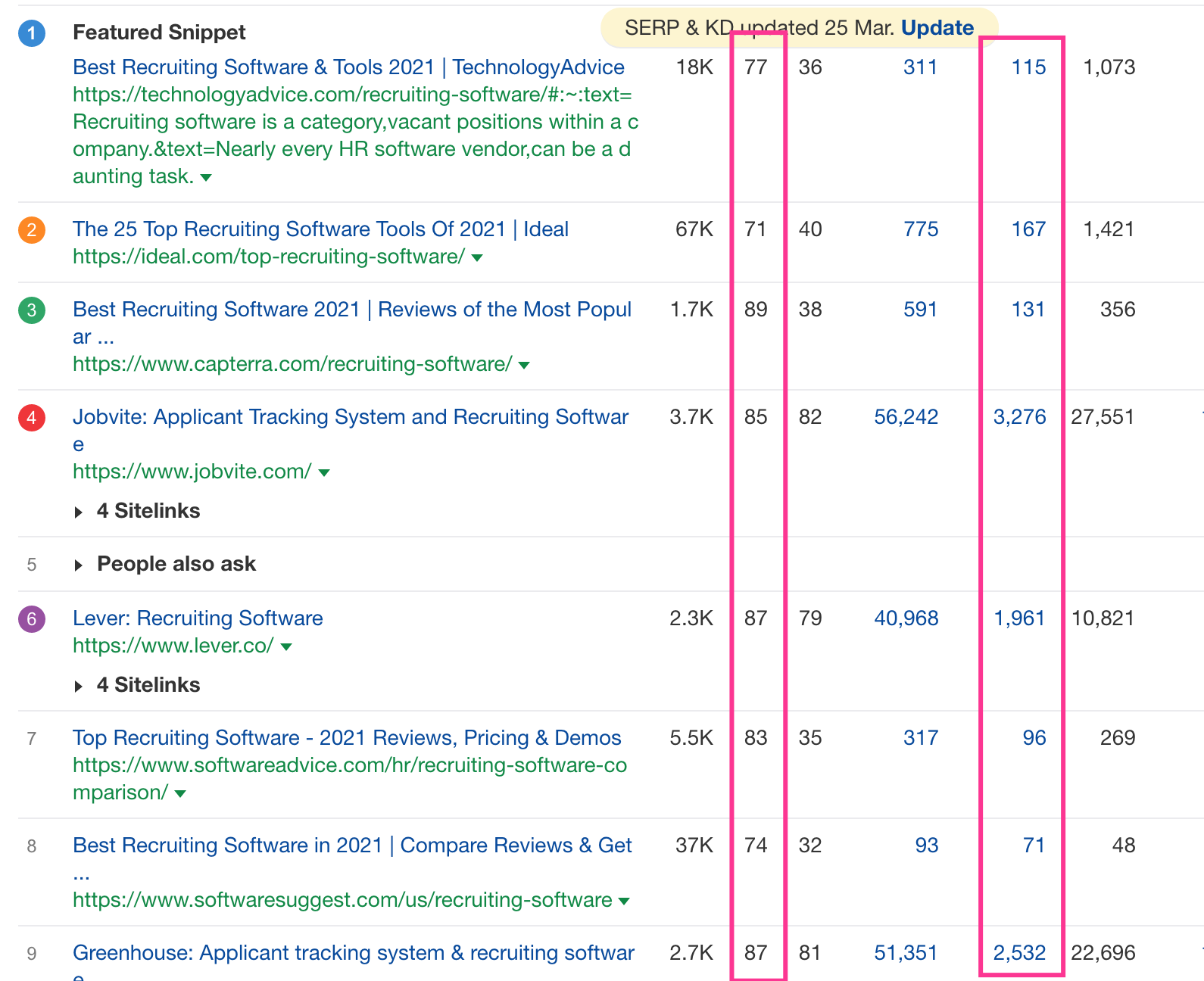Click the 311 link in the TechnologyAdvice row
Viewport: 1204px width, 981px height.
[x=920, y=67]
